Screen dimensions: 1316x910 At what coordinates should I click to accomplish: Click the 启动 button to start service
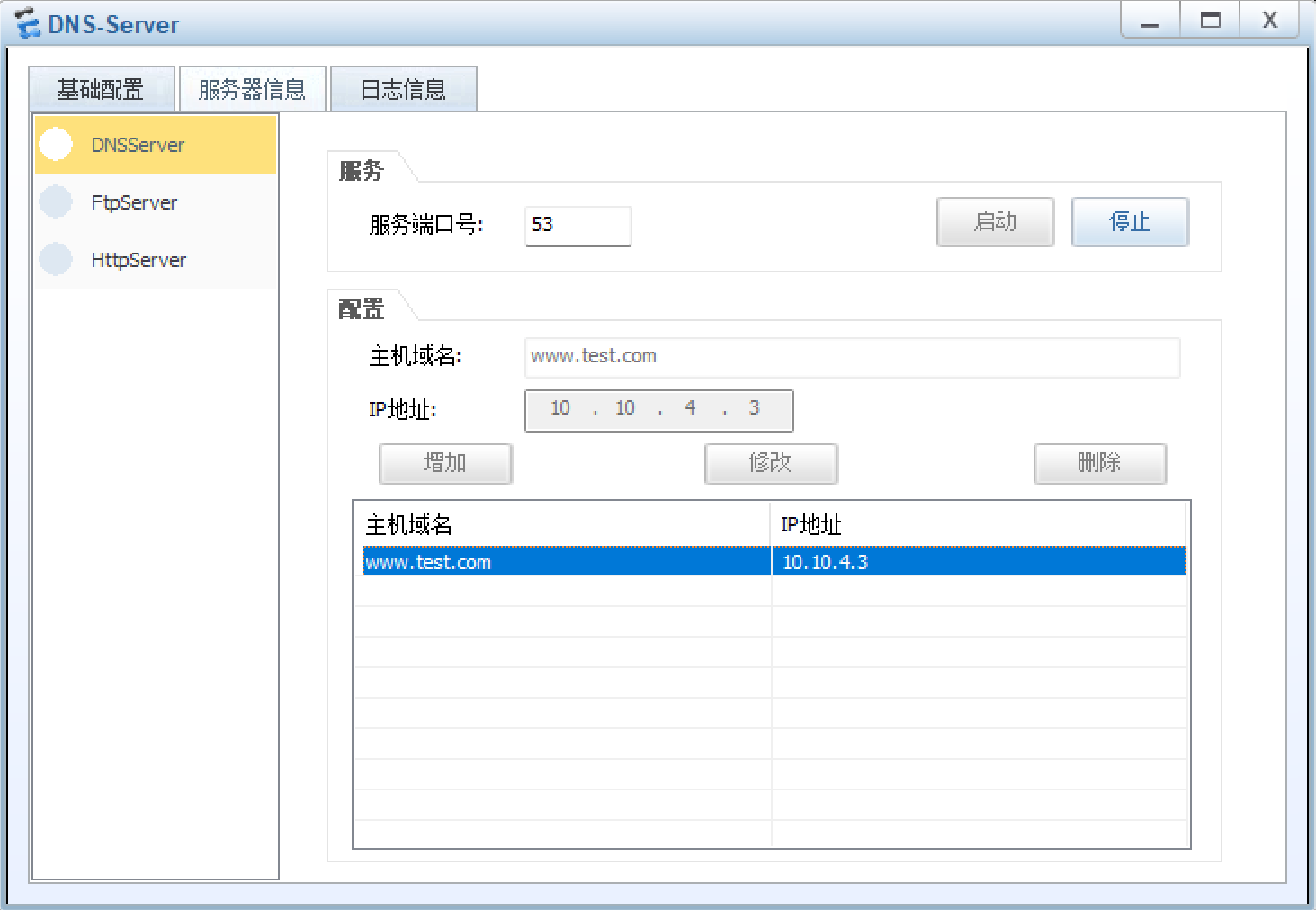995,222
